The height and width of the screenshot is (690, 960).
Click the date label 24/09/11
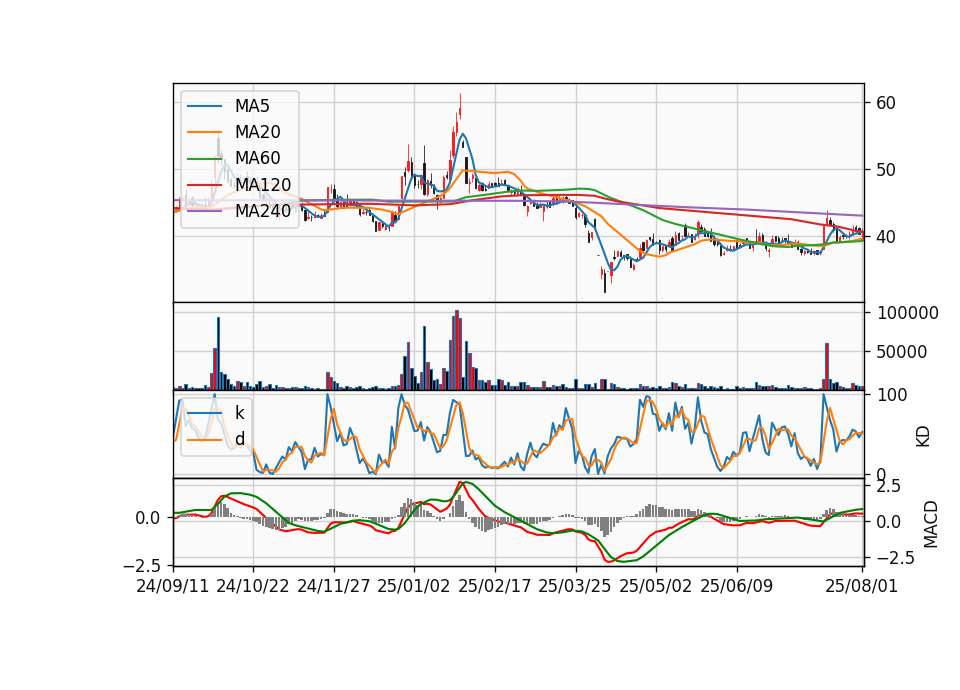pyautogui.click(x=173, y=586)
